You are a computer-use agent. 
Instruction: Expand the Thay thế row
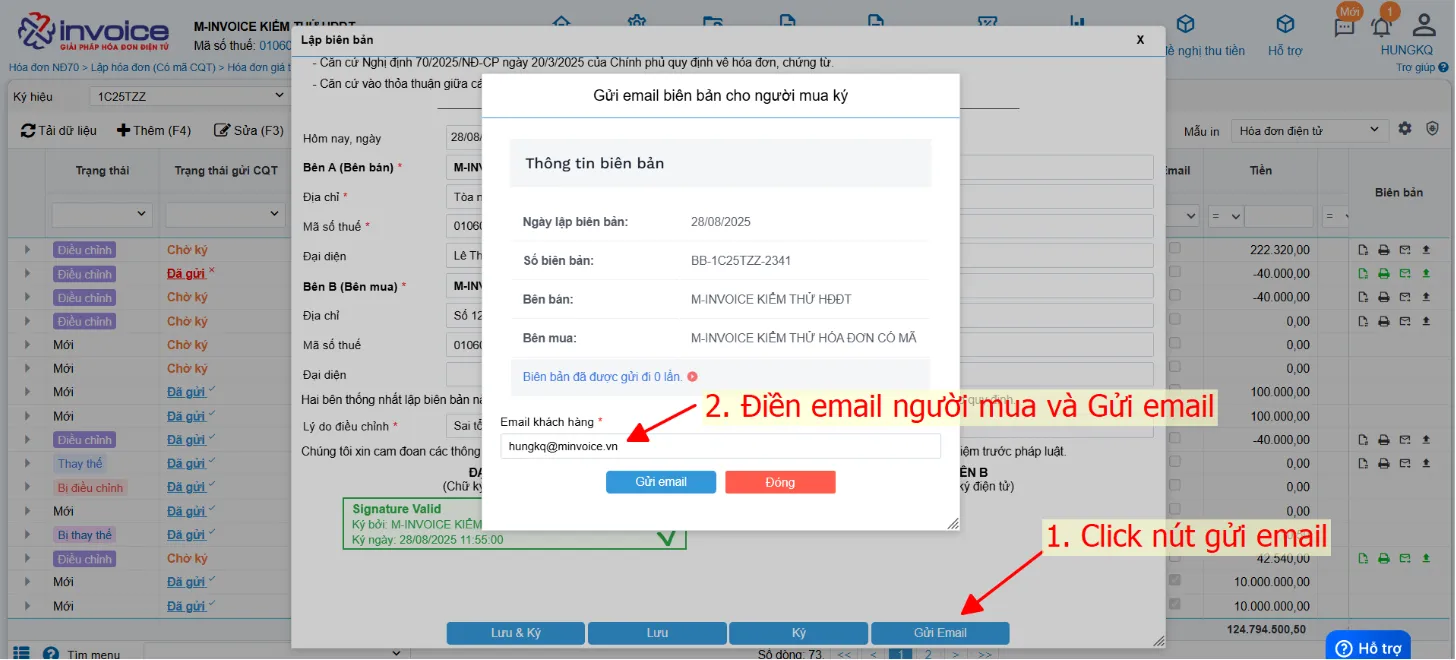(x=27, y=464)
